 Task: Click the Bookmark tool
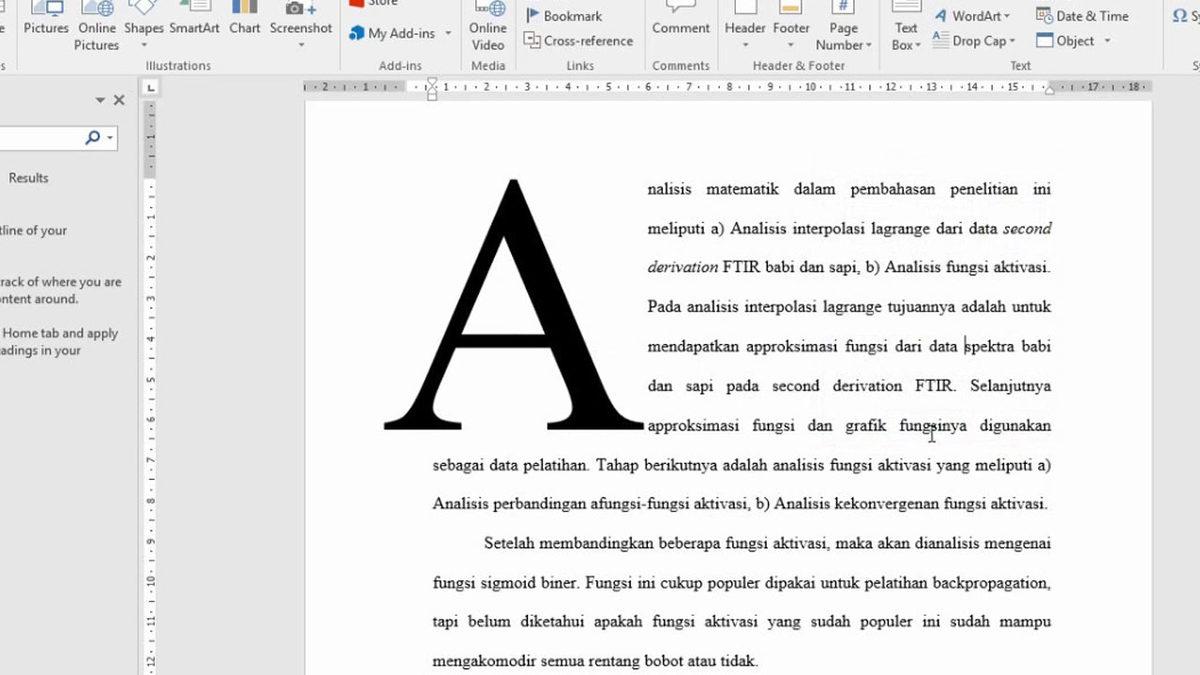[564, 16]
